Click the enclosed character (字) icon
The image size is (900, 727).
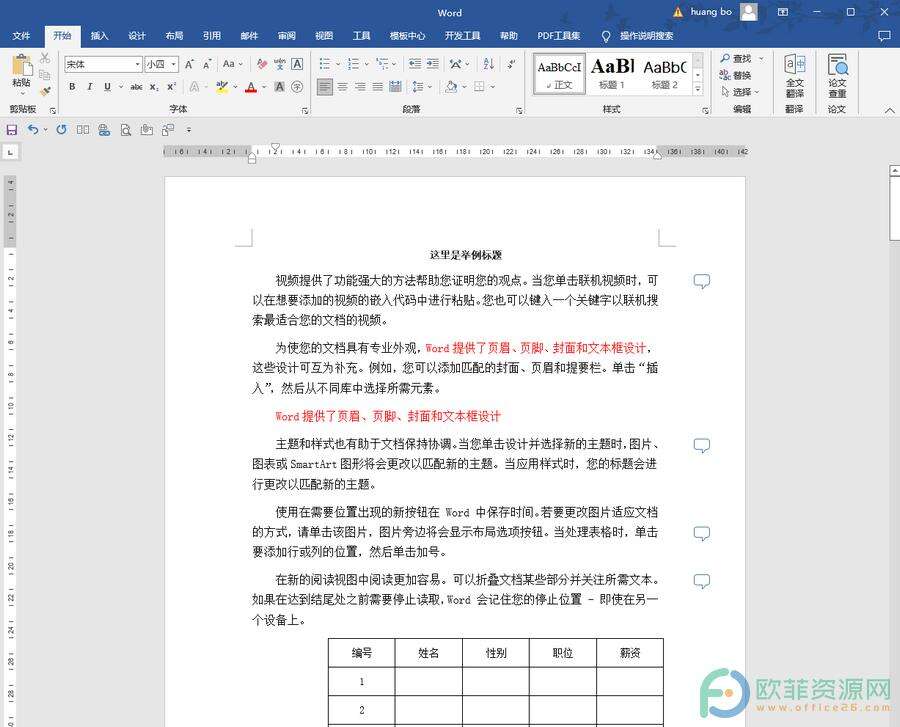point(297,87)
